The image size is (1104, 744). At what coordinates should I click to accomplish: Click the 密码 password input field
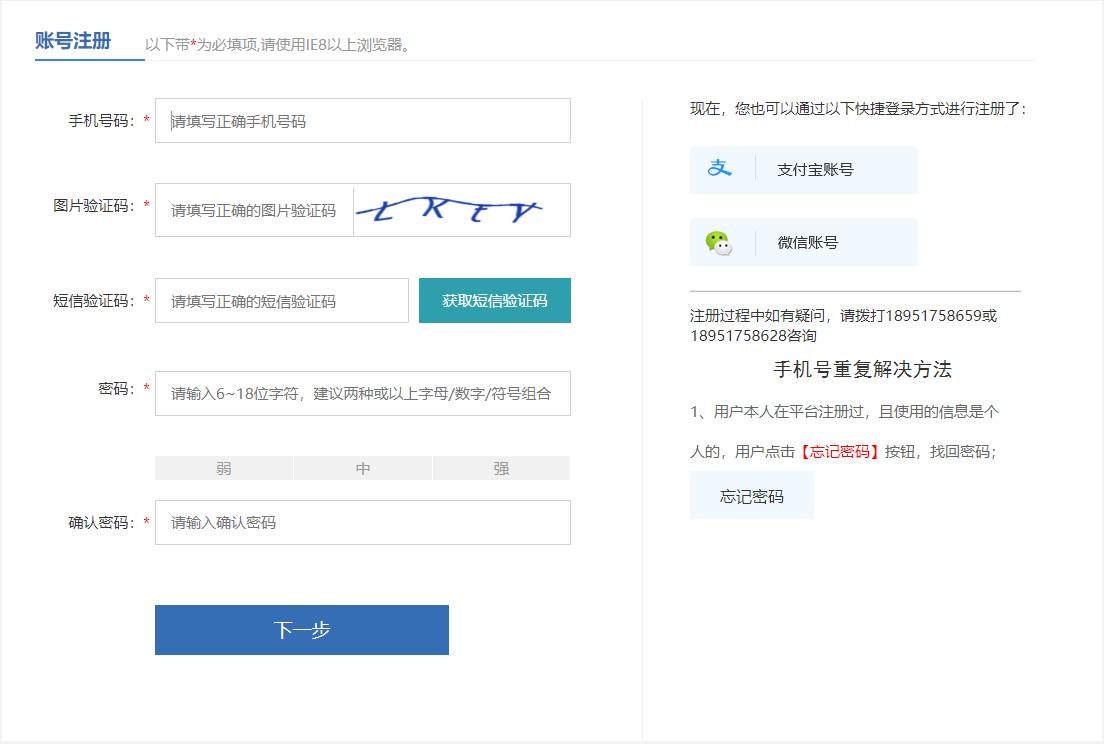362,393
